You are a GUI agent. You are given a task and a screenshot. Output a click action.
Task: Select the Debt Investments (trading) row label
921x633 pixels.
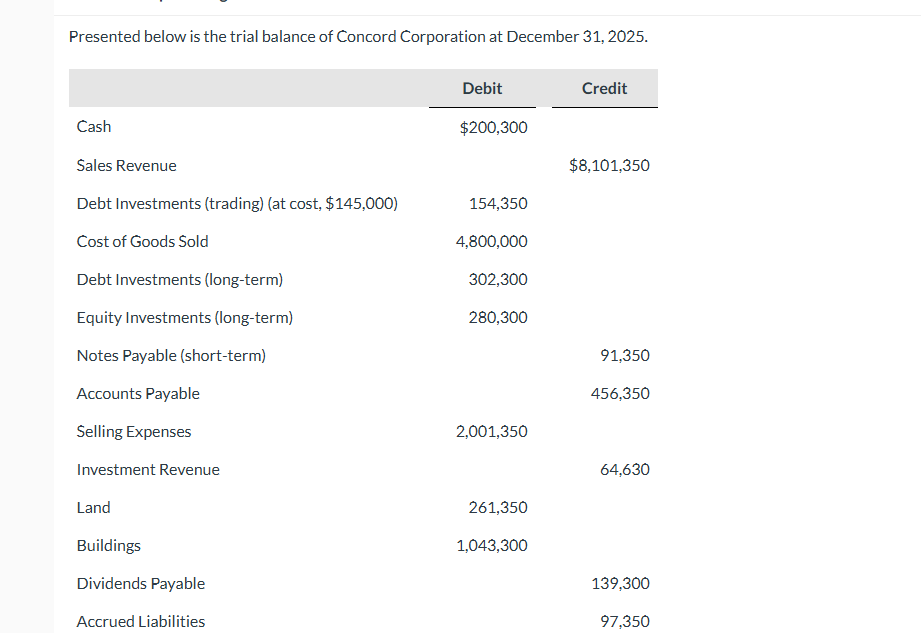(x=237, y=203)
